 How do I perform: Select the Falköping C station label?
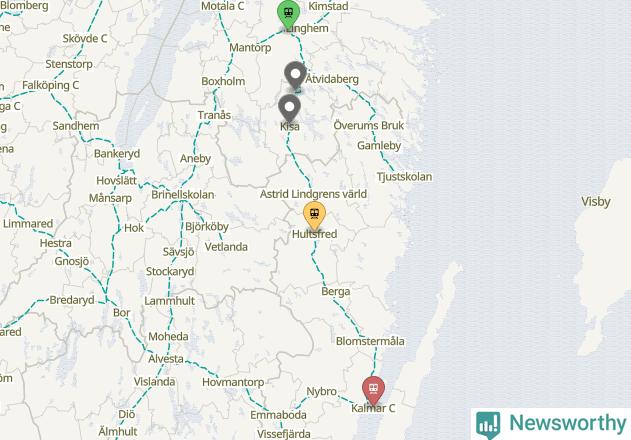[51, 85]
